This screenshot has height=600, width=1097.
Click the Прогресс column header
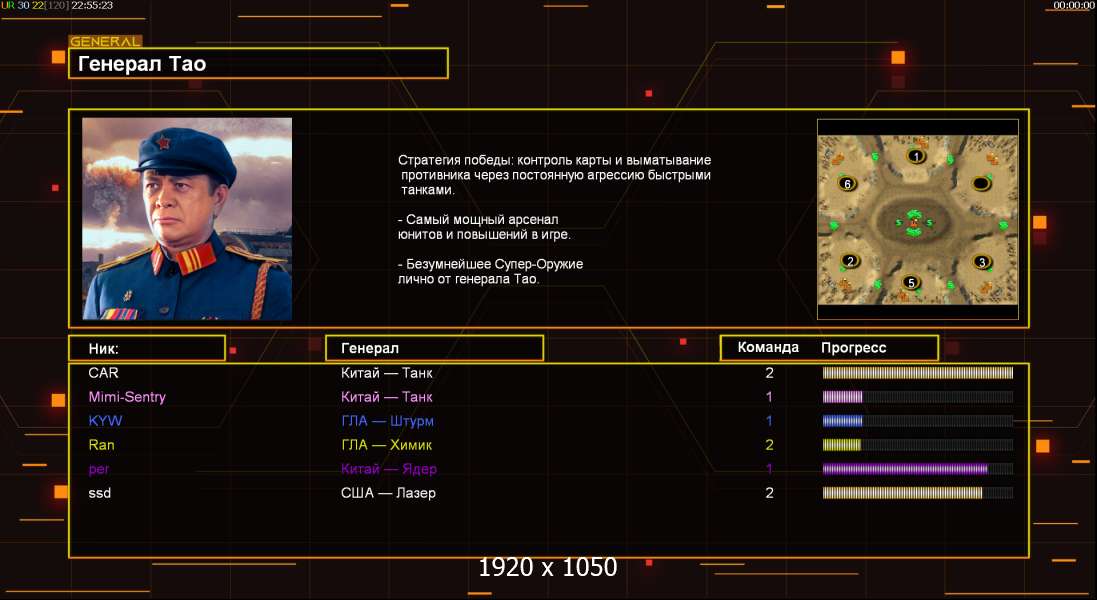(x=854, y=348)
